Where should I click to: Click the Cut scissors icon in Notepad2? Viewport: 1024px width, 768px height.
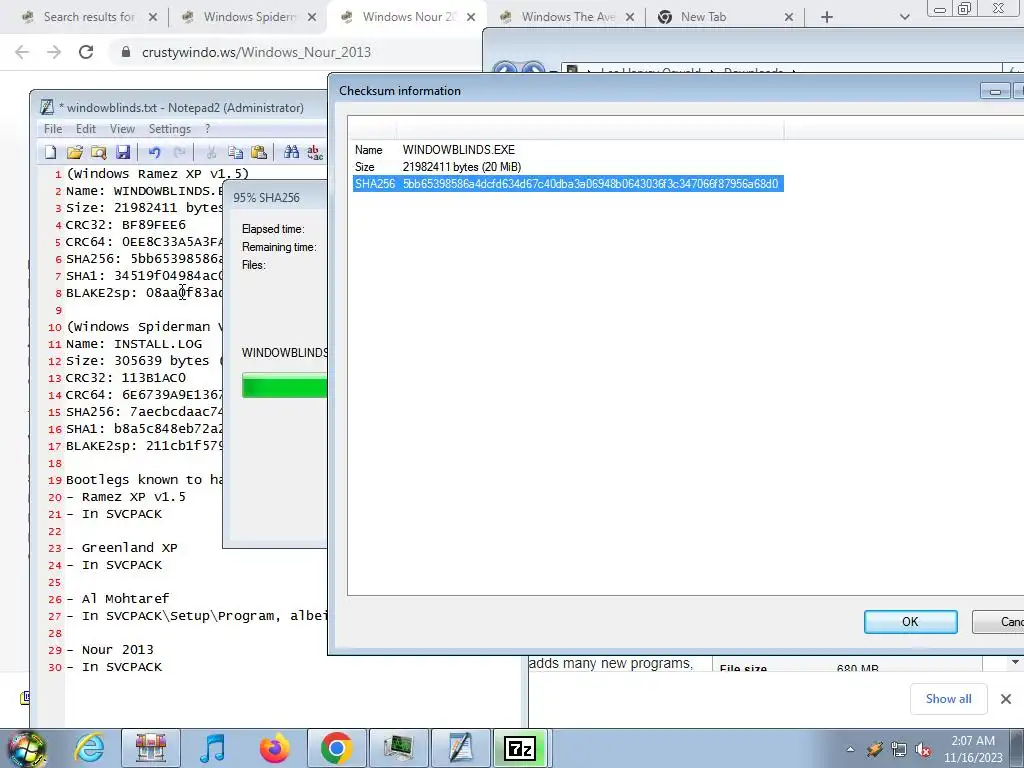point(211,152)
